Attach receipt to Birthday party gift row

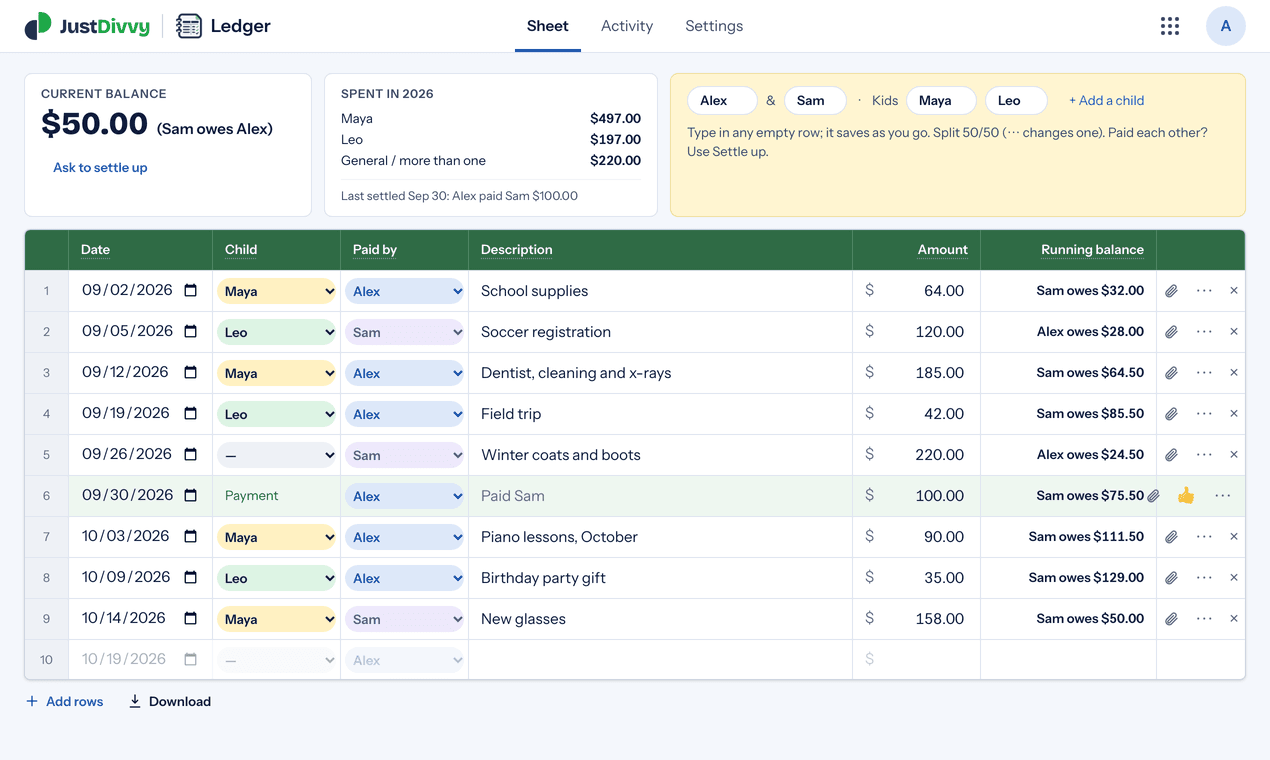coord(1171,578)
